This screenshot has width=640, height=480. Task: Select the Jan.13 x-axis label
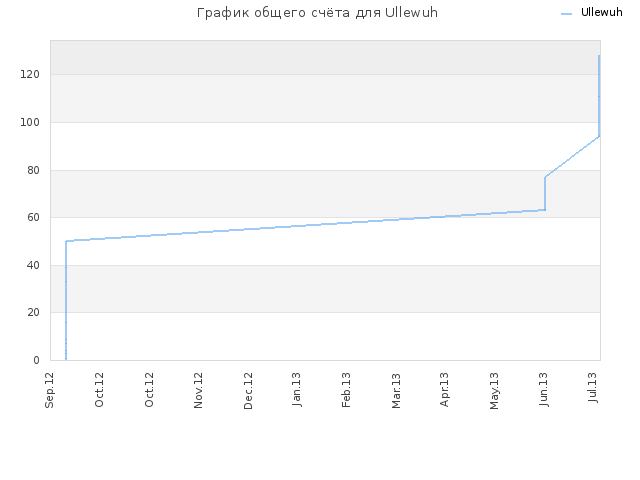click(x=297, y=389)
